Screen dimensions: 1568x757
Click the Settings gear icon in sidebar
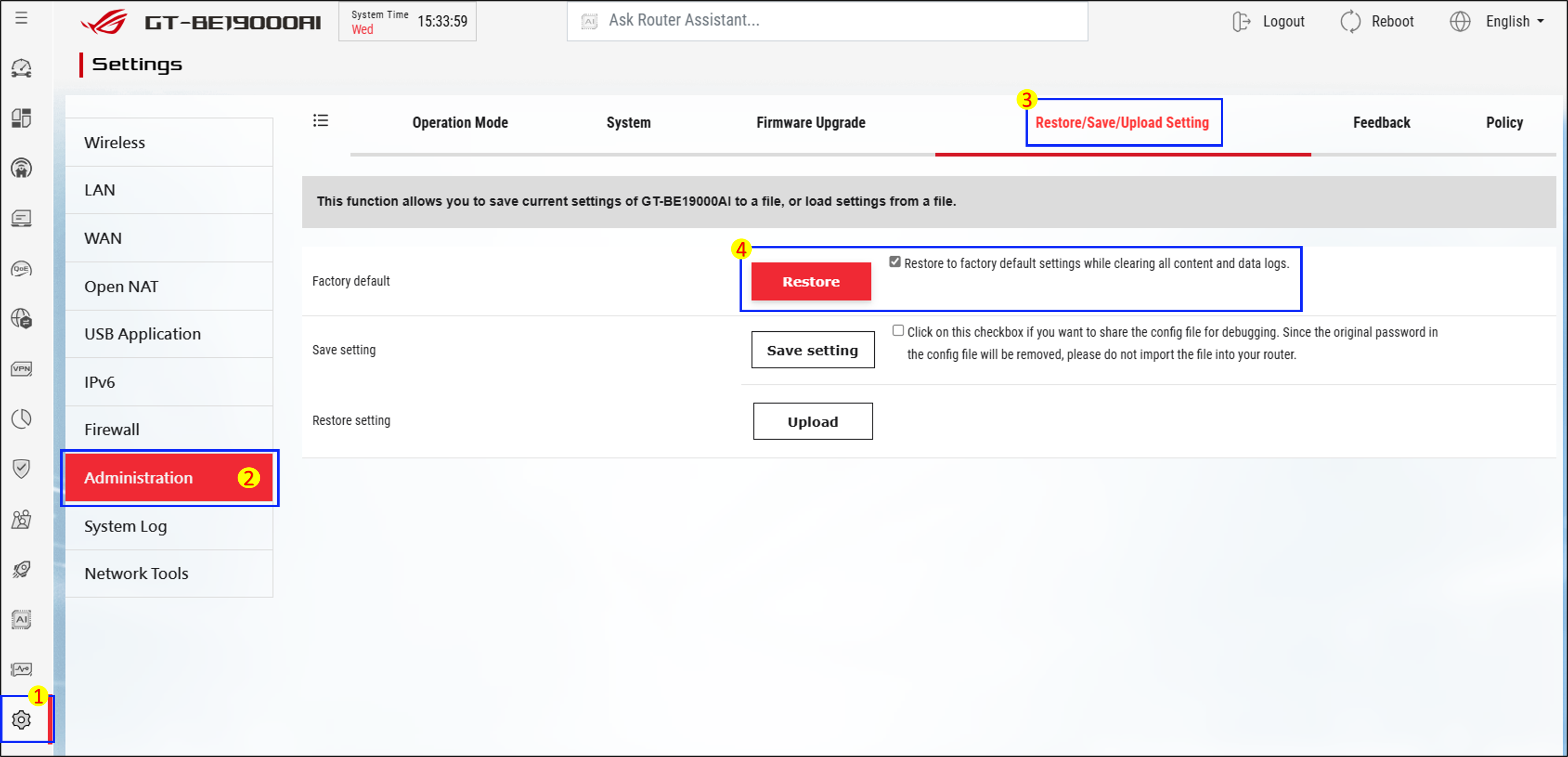[21, 720]
